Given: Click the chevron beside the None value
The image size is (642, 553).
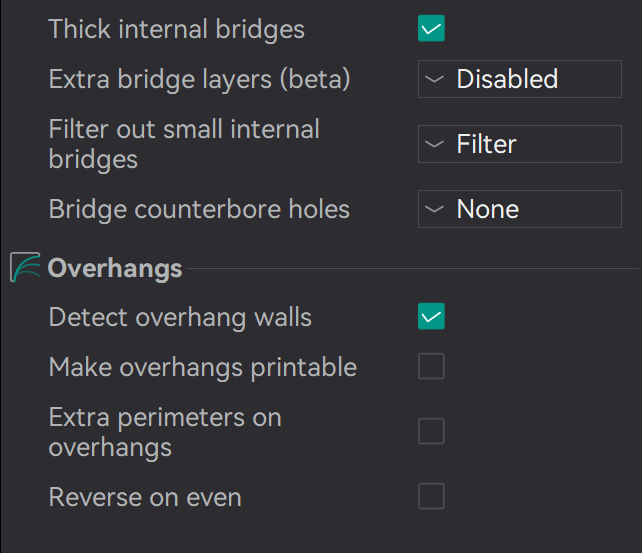Looking at the screenshot, I should point(435,209).
